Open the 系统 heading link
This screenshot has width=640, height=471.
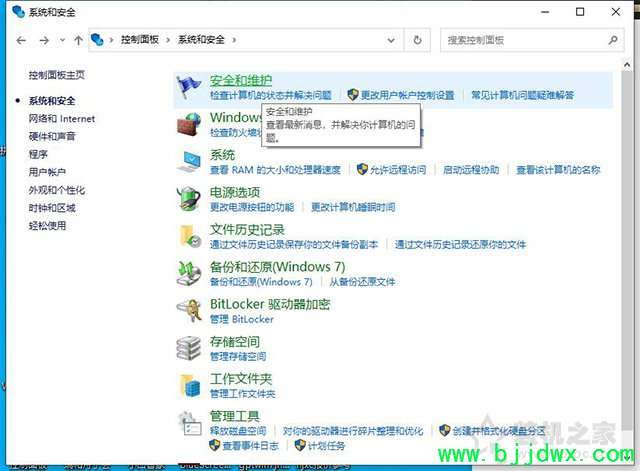point(222,155)
